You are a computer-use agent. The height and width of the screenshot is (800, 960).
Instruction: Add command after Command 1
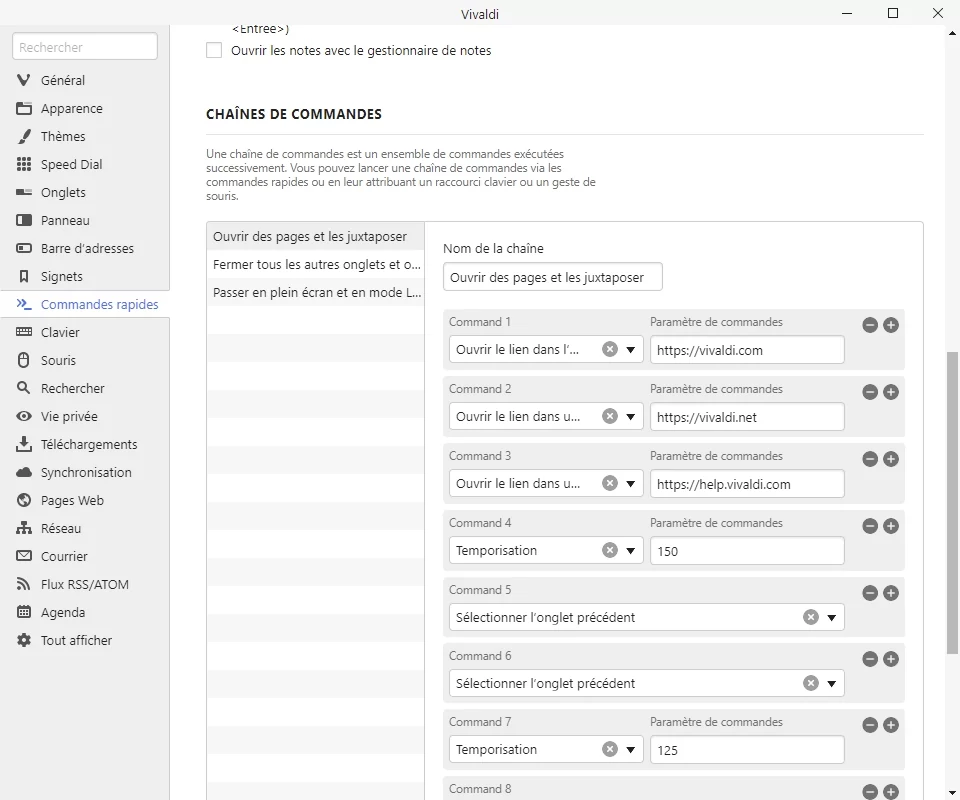tap(891, 325)
